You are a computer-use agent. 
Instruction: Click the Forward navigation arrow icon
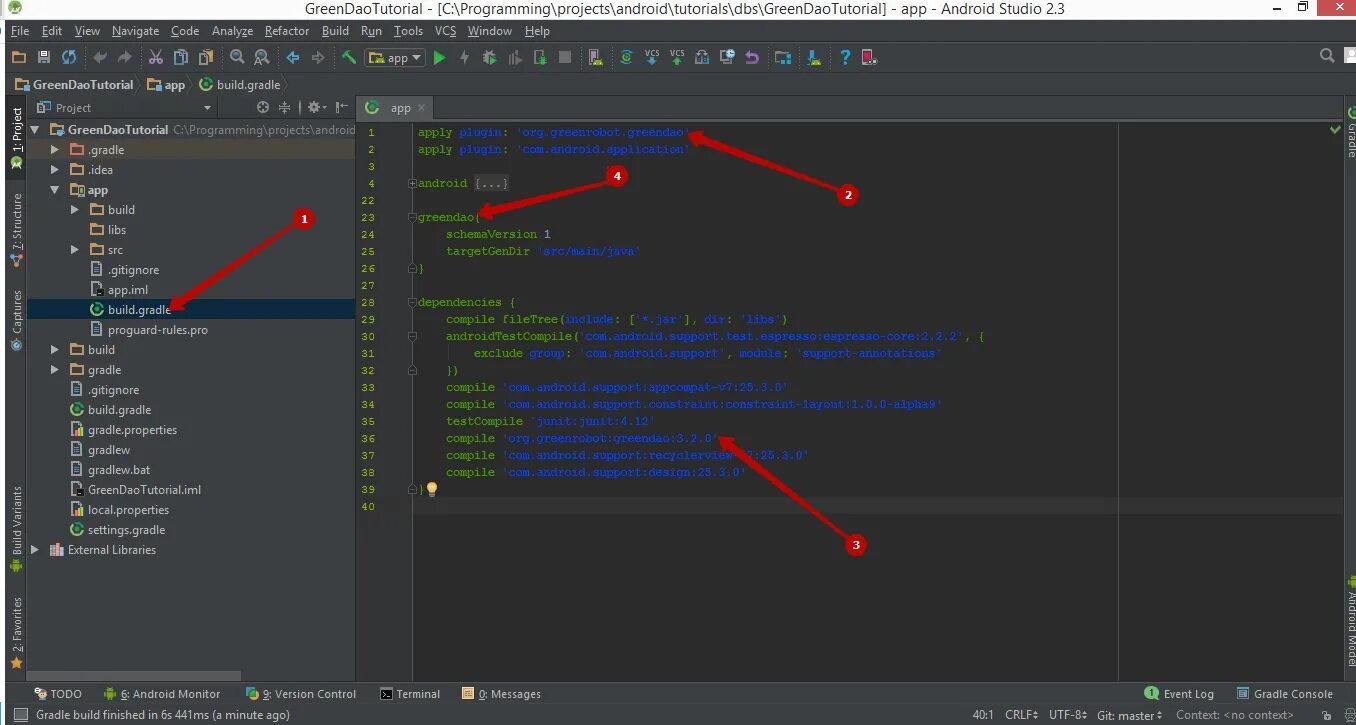click(318, 58)
